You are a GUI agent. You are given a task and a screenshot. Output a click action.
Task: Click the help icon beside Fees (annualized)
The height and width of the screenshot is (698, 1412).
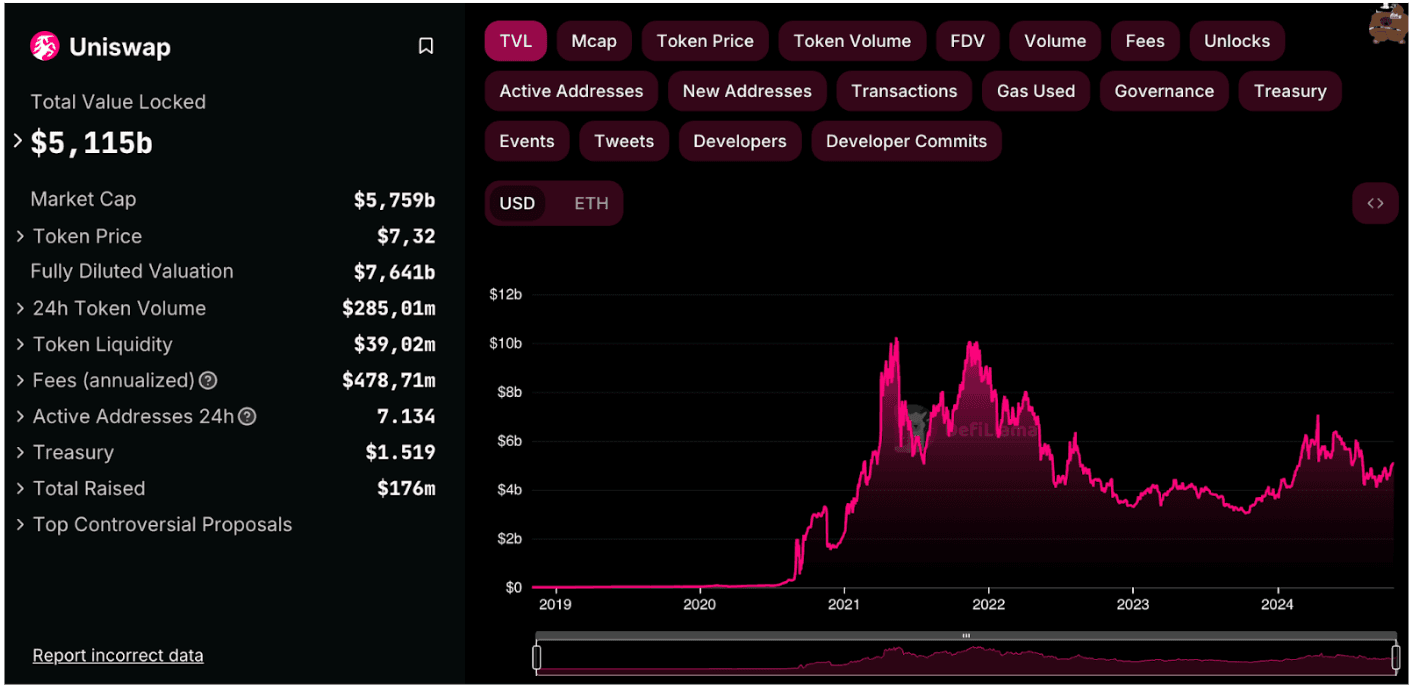pyautogui.click(x=208, y=380)
